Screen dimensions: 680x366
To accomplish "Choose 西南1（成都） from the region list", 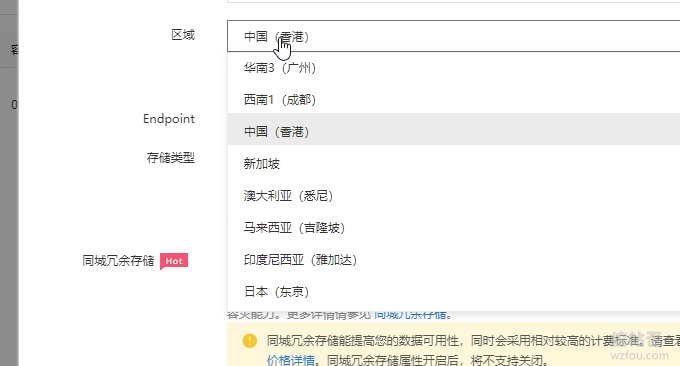I will point(453,100).
